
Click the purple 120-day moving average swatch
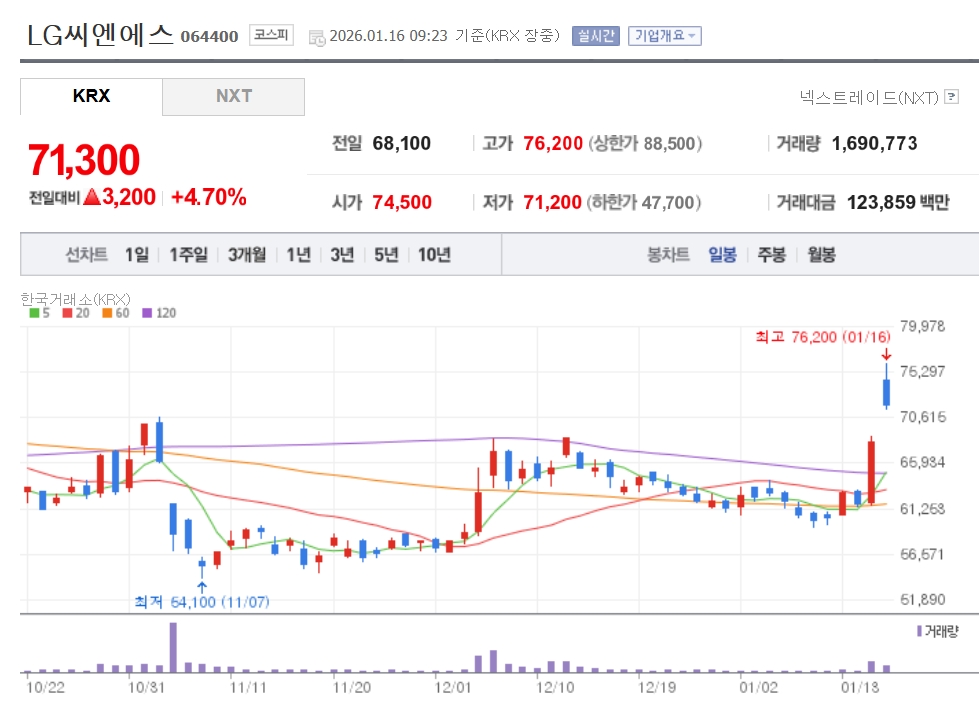click(x=147, y=313)
